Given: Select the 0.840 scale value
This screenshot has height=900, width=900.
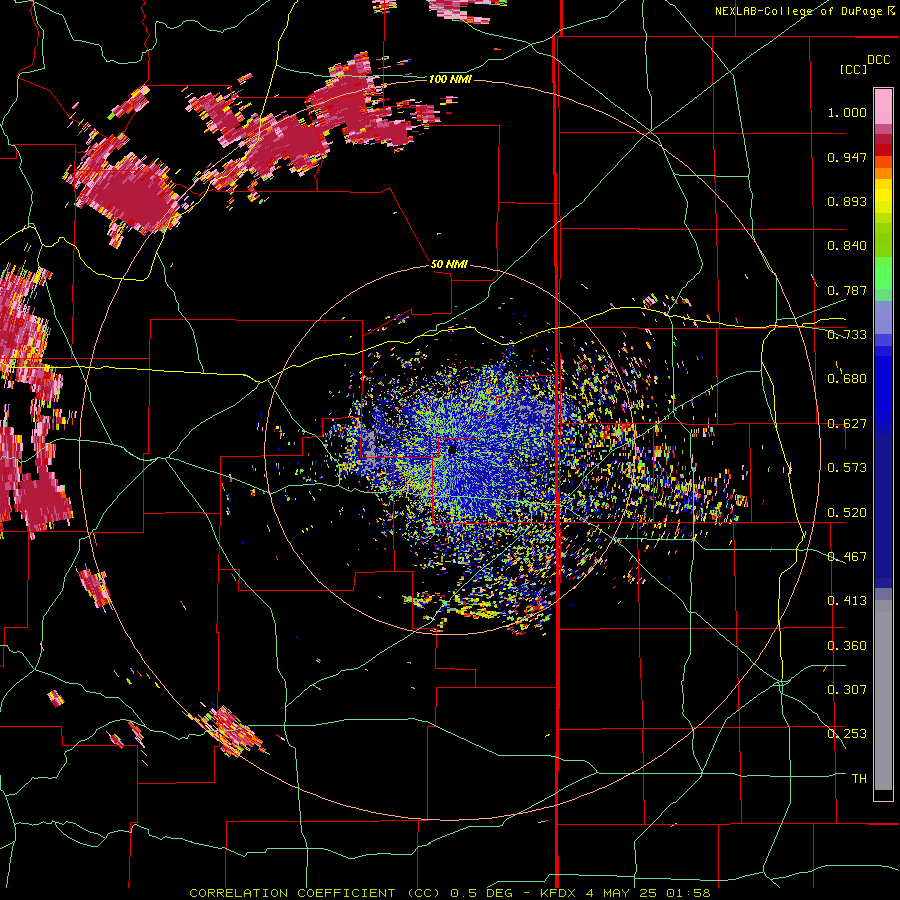Looking at the screenshot, I should point(847,246).
